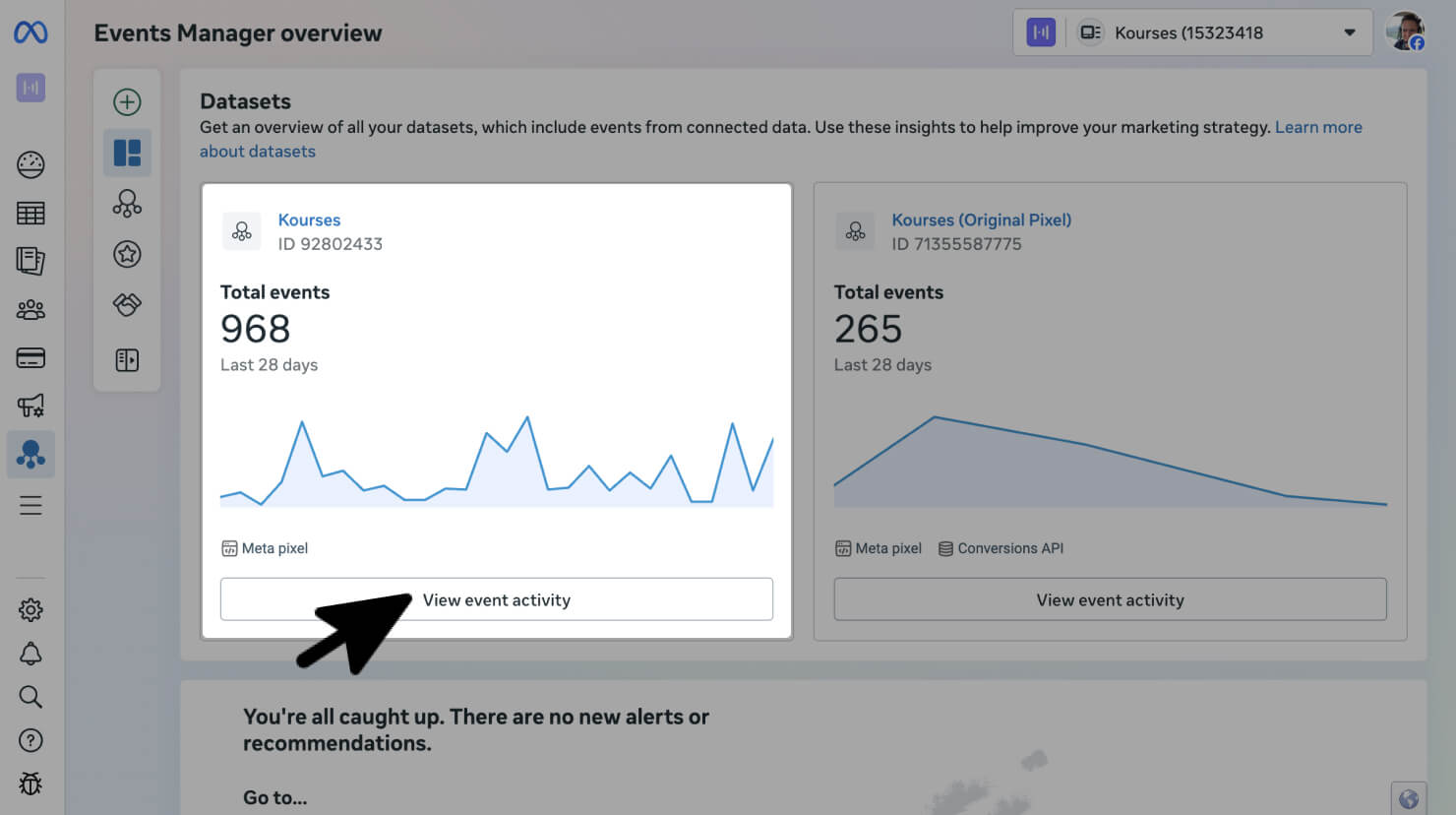This screenshot has height=815, width=1456.
Task: Open the Learn more about datasets link
Action: click(1318, 127)
